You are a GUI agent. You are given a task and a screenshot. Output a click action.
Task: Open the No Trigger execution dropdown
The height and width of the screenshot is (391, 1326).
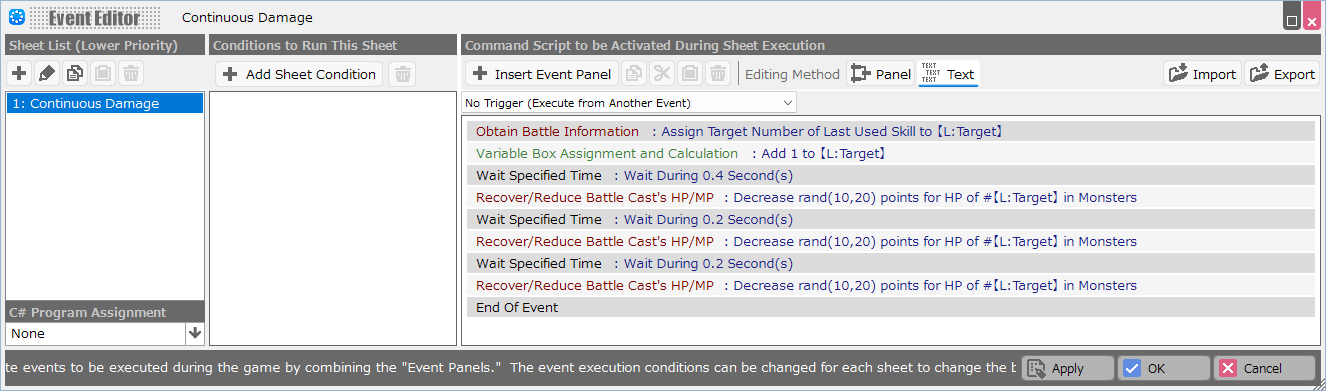(x=630, y=103)
